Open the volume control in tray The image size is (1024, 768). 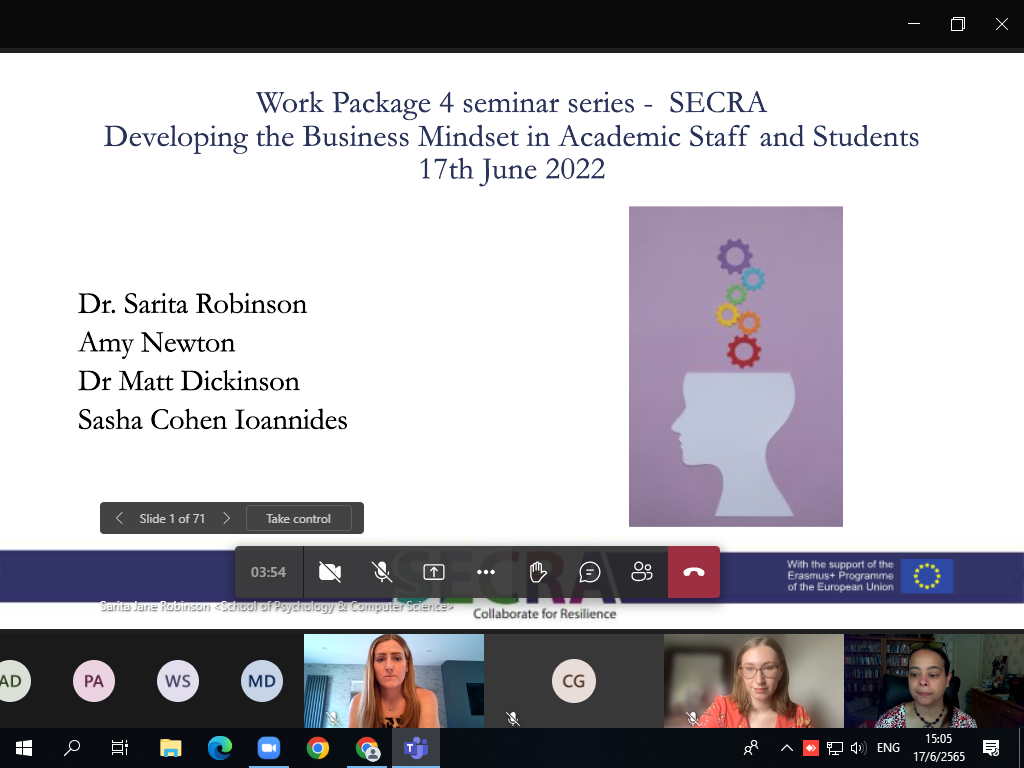click(x=858, y=748)
